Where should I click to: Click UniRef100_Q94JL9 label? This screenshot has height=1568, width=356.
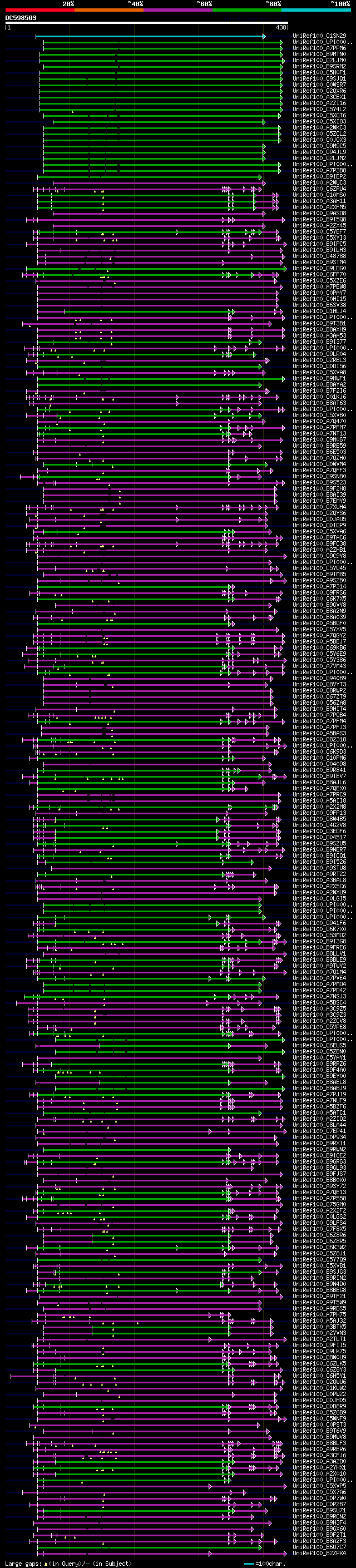tap(319, 153)
